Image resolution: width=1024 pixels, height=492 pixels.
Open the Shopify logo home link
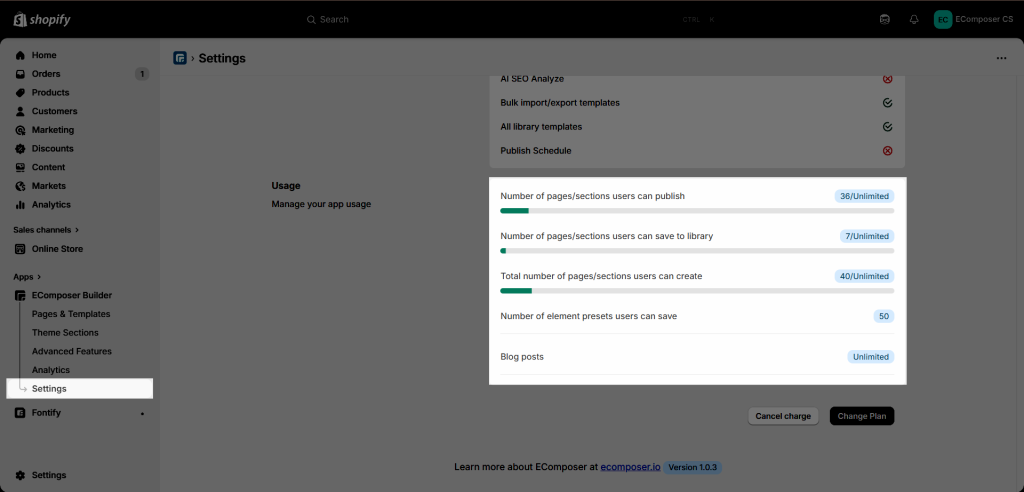42,20
